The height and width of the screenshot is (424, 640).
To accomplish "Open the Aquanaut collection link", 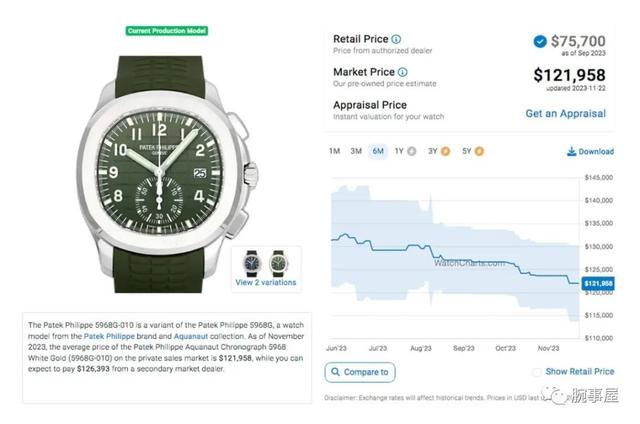I will 207,337.
